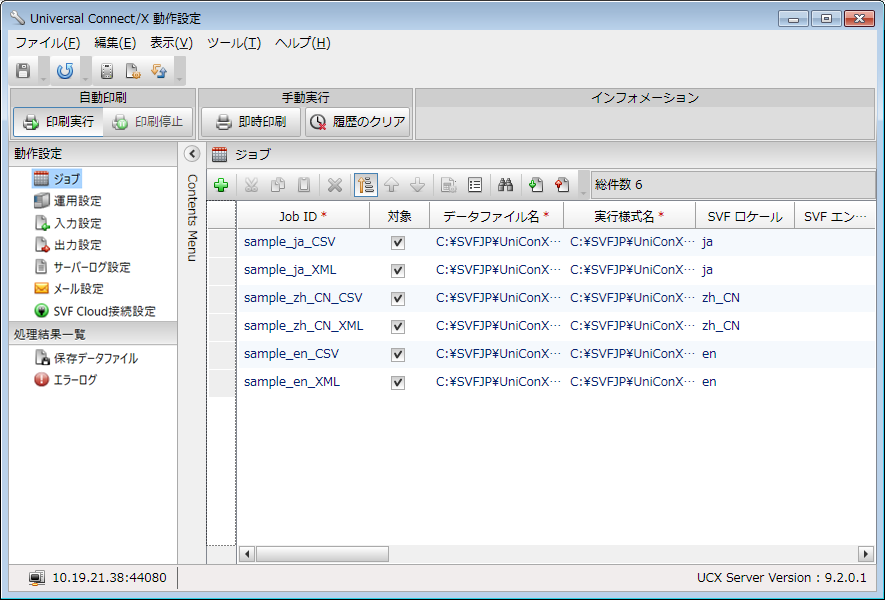Click the Copy icon in job toolbar
Image resolution: width=885 pixels, height=600 pixels.
(278, 185)
